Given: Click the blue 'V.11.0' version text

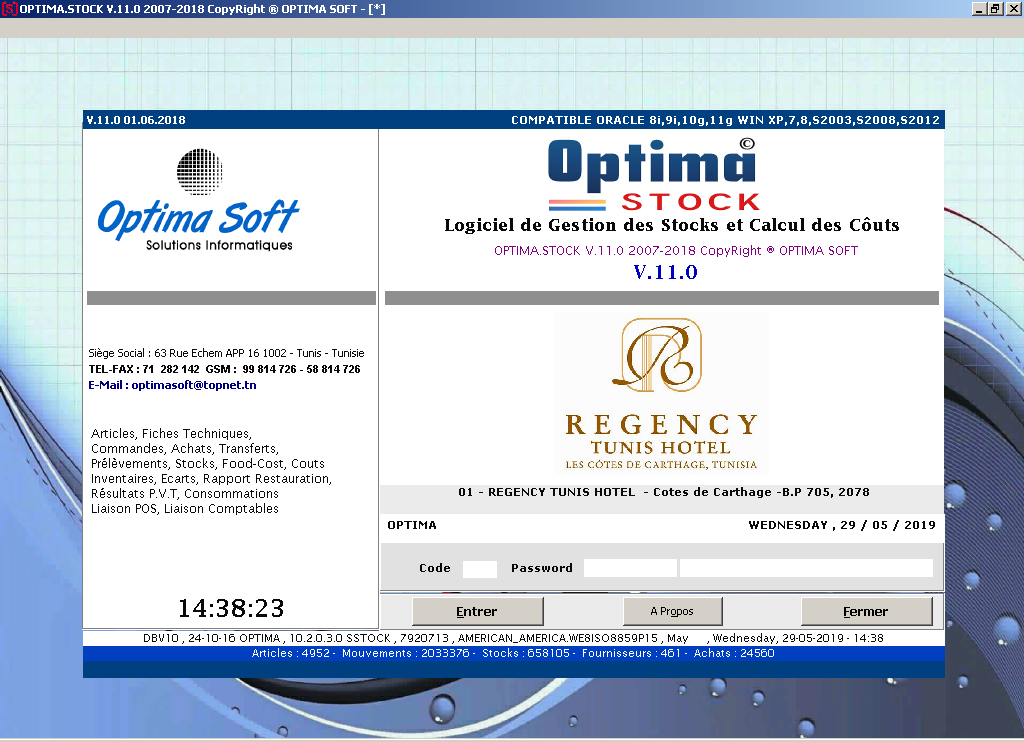Looking at the screenshot, I should [665, 272].
